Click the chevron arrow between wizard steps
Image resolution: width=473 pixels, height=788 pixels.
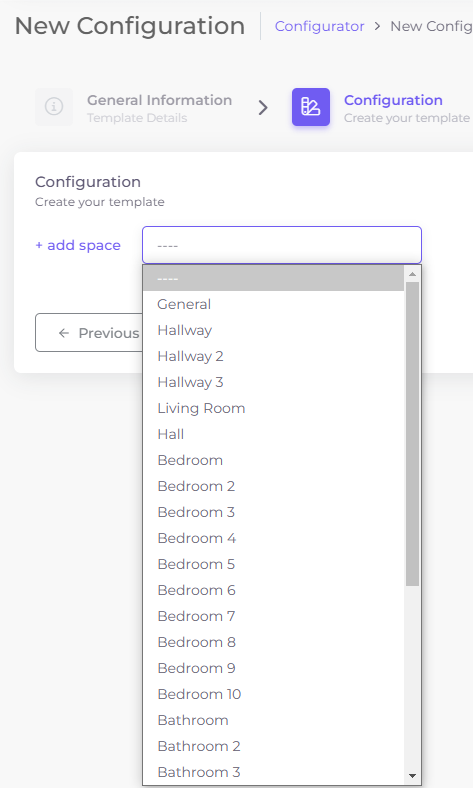click(x=263, y=108)
